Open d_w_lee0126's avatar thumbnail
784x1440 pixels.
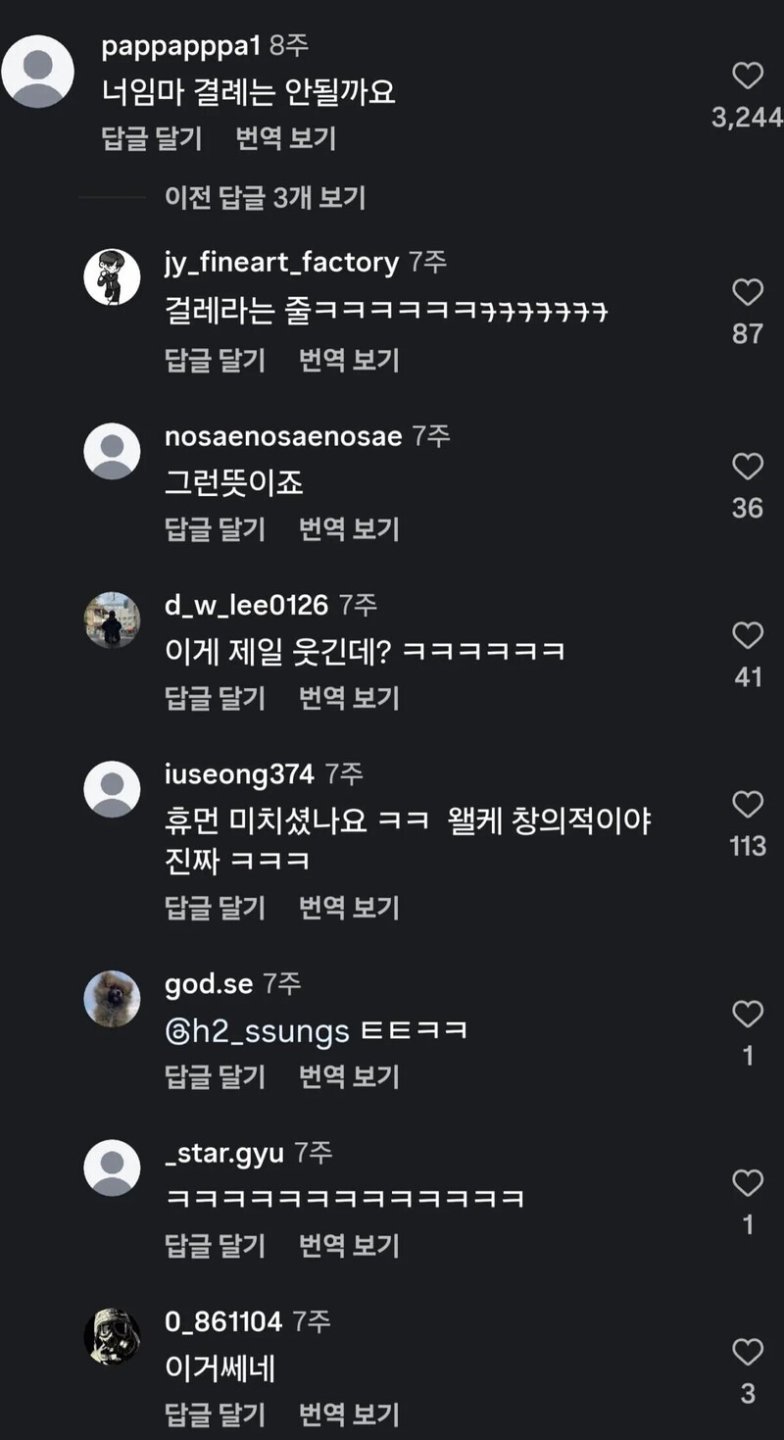tap(112, 620)
